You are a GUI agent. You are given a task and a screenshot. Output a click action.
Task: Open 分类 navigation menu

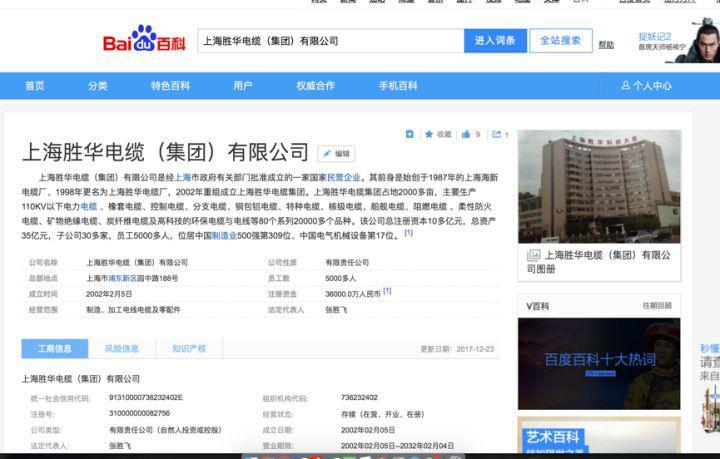[x=98, y=86]
